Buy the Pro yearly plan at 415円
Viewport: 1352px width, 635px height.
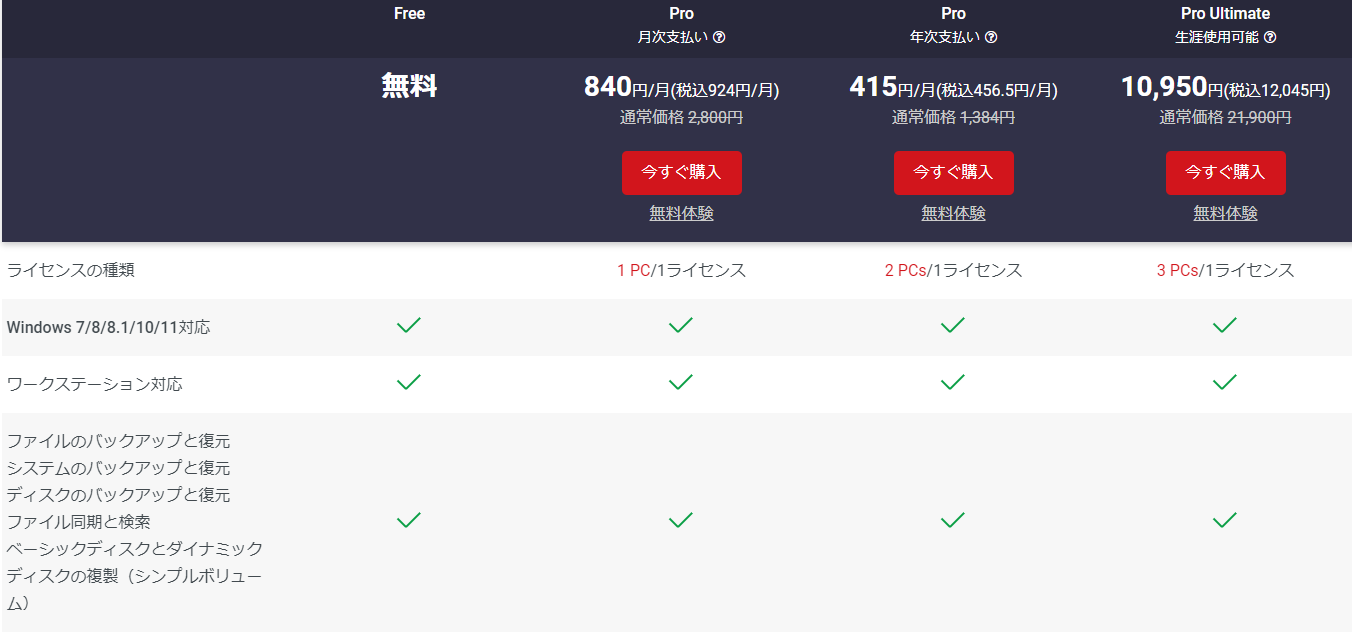pyautogui.click(x=954, y=173)
